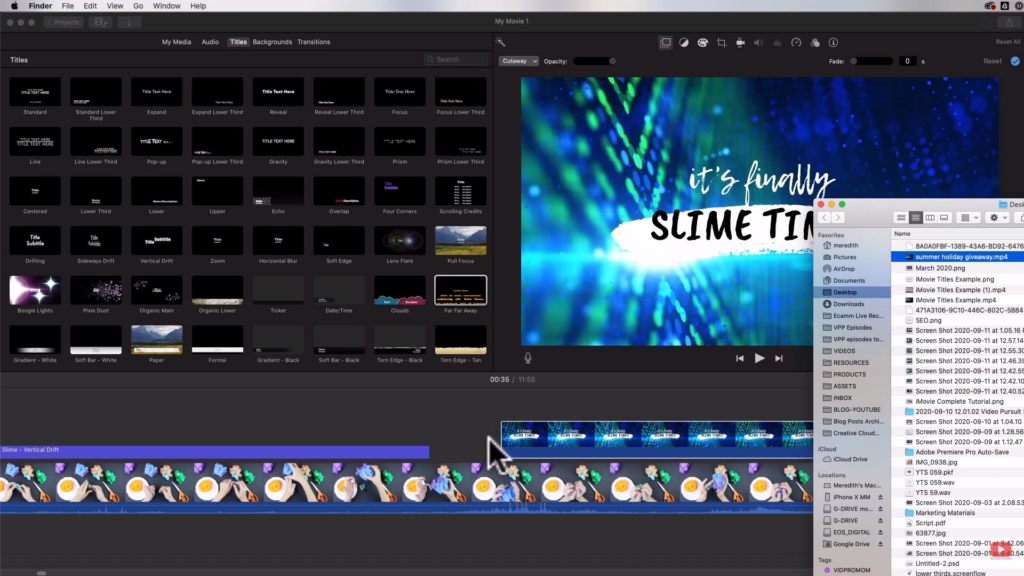
Task: Apply the cutaway adjustment with the checkmark
Action: [x=1015, y=61]
